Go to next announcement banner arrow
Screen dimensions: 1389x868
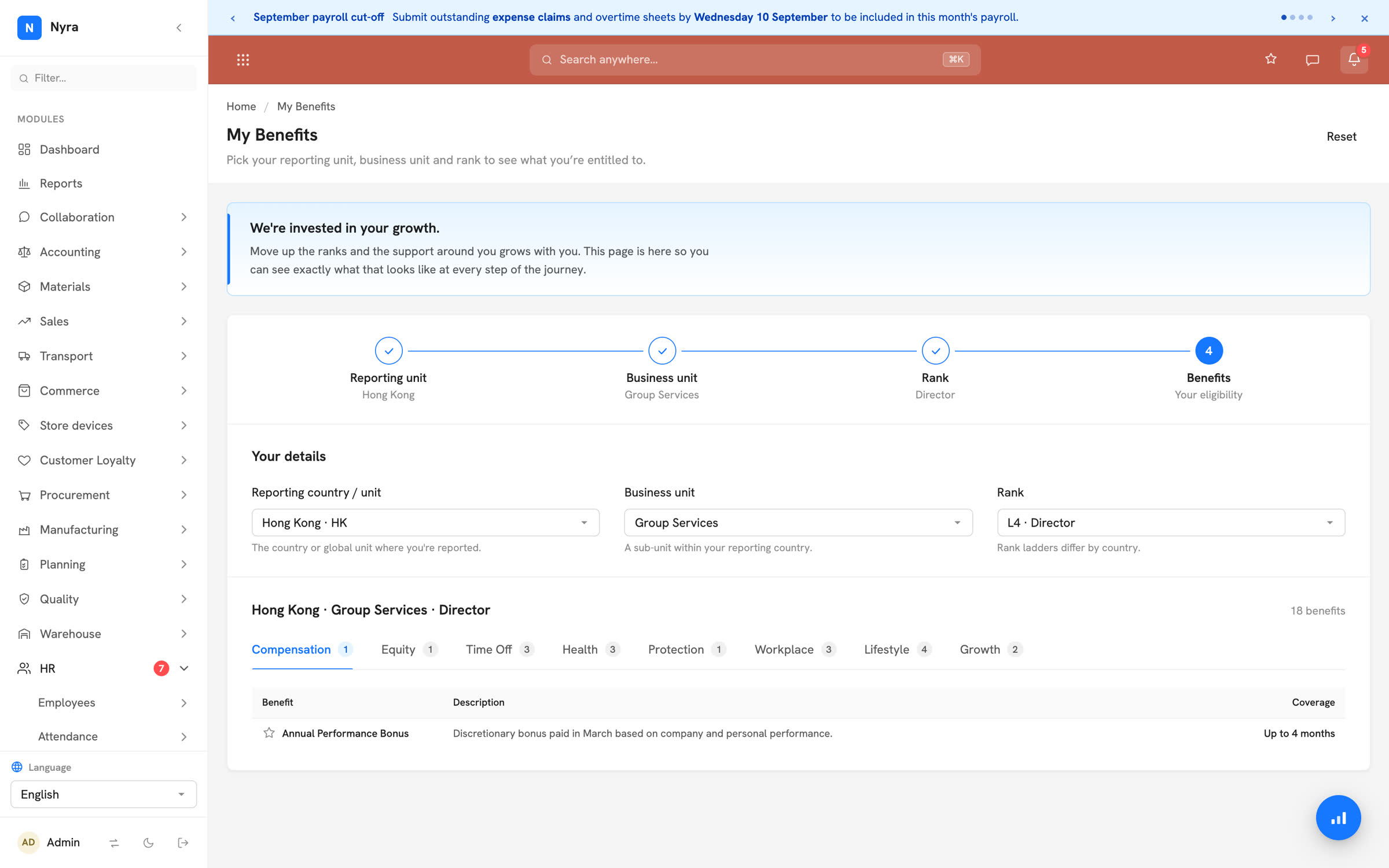pos(1333,18)
